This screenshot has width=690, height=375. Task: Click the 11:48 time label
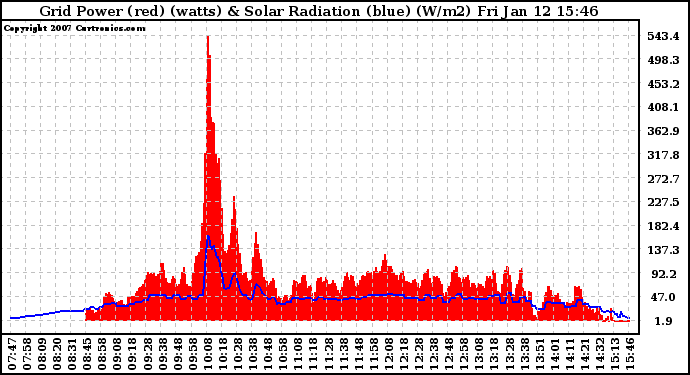pyautogui.click(x=359, y=354)
